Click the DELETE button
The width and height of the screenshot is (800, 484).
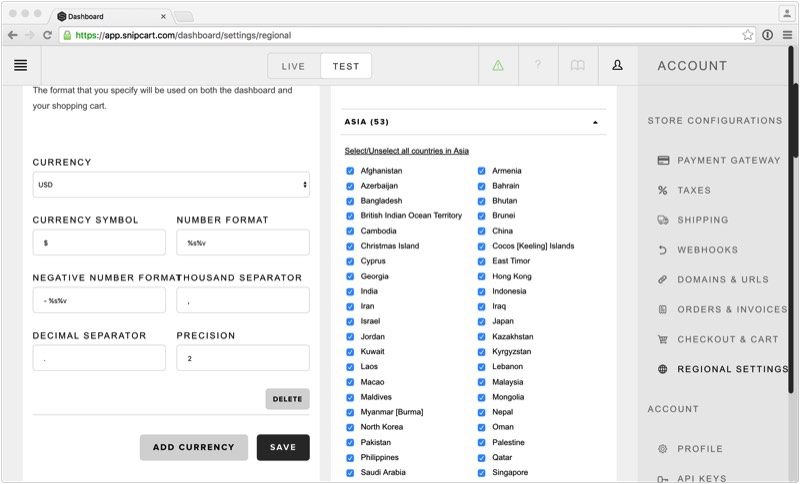click(x=287, y=399)
